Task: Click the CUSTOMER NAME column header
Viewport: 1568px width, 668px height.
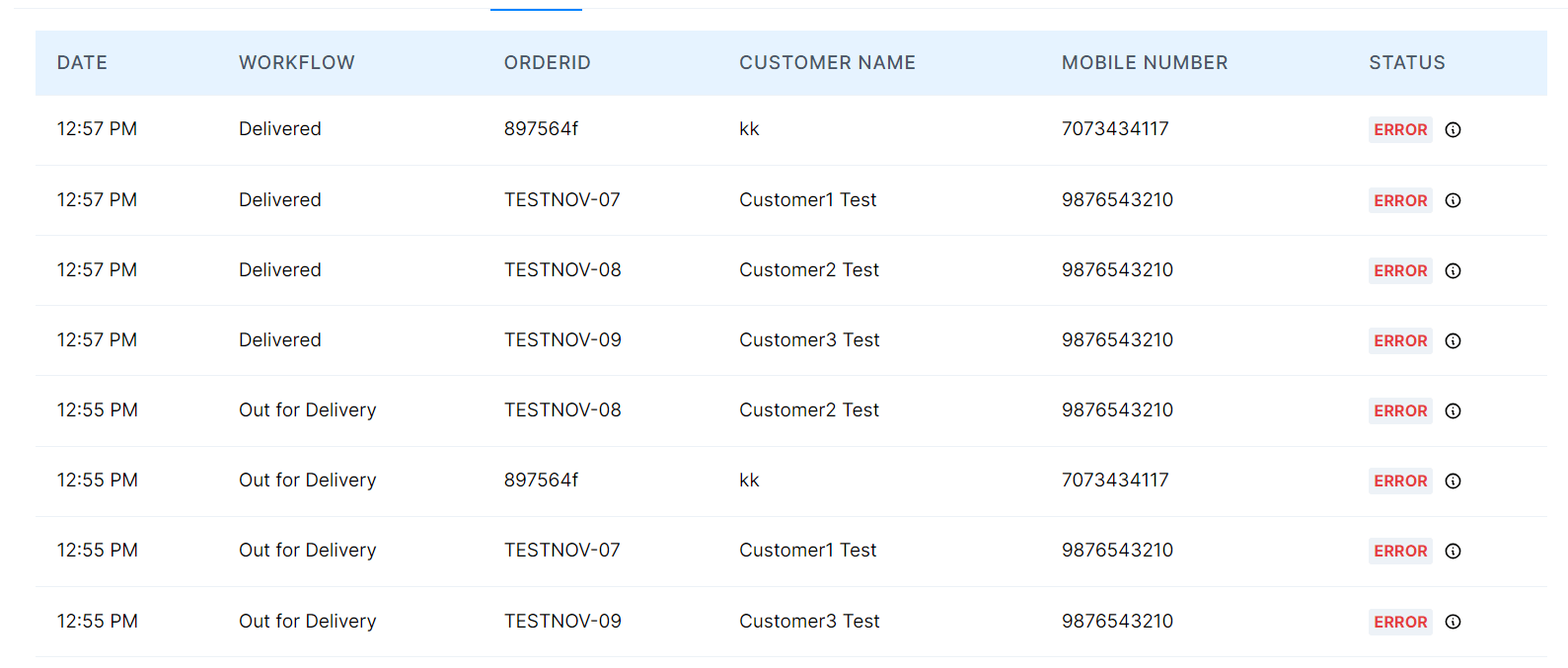Action: pyautogui.click(x=828, y=63)
